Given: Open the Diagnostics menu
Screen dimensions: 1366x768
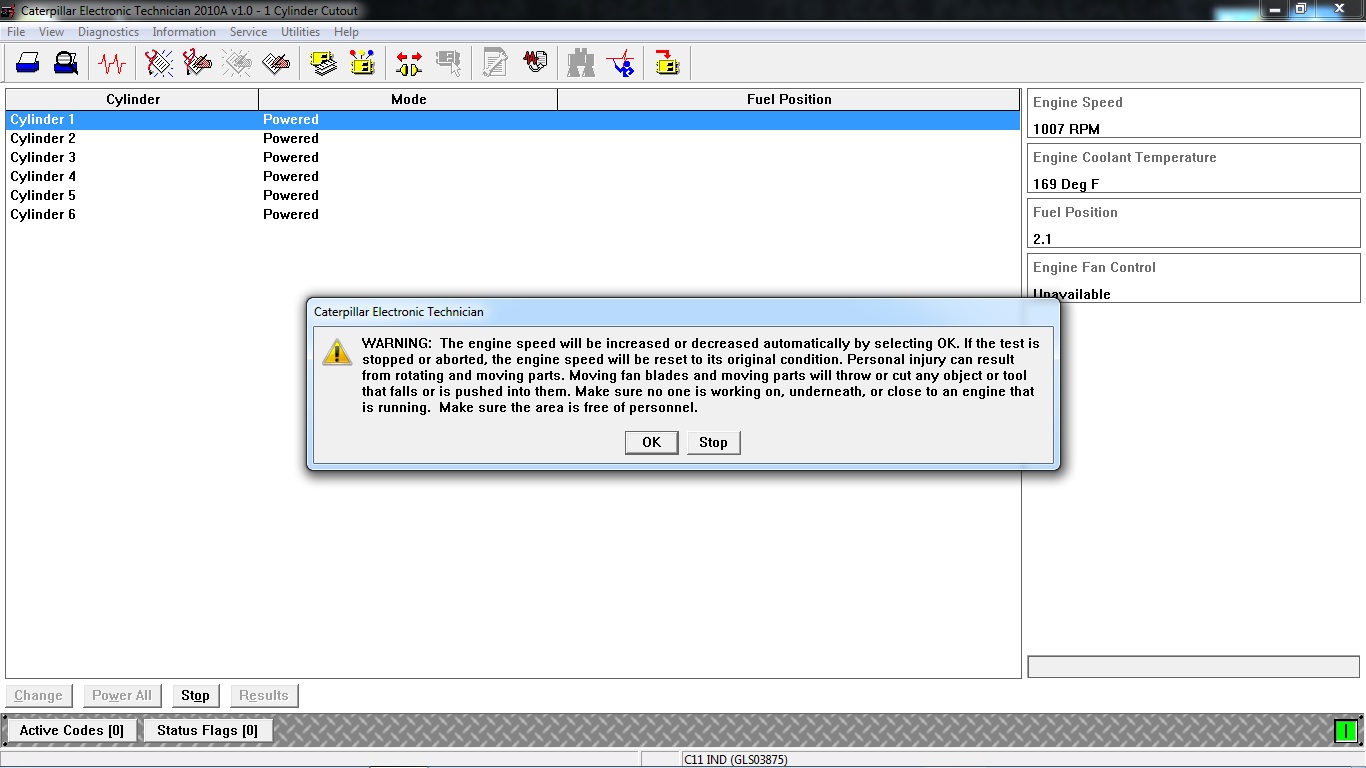Looking at the screenshot, I should (108, 32).
